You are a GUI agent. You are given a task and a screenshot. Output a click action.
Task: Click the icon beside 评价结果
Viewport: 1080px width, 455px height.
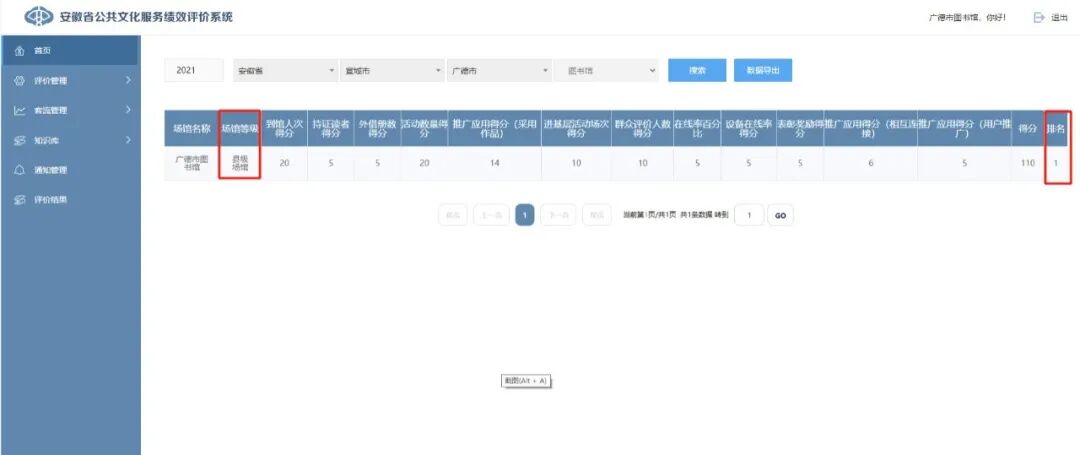point(19,200)
